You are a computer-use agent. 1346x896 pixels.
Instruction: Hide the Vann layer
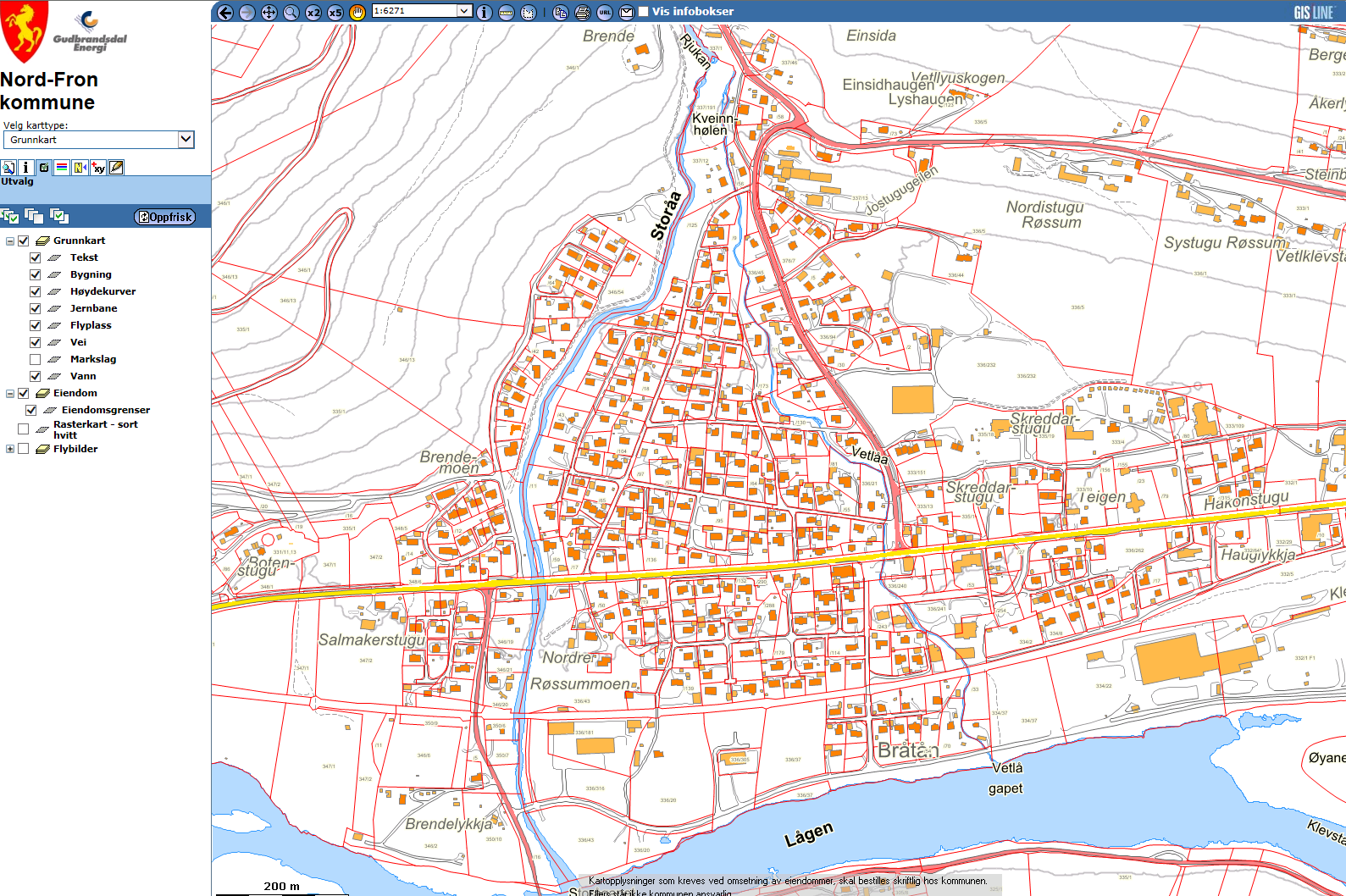pos(35,376)
